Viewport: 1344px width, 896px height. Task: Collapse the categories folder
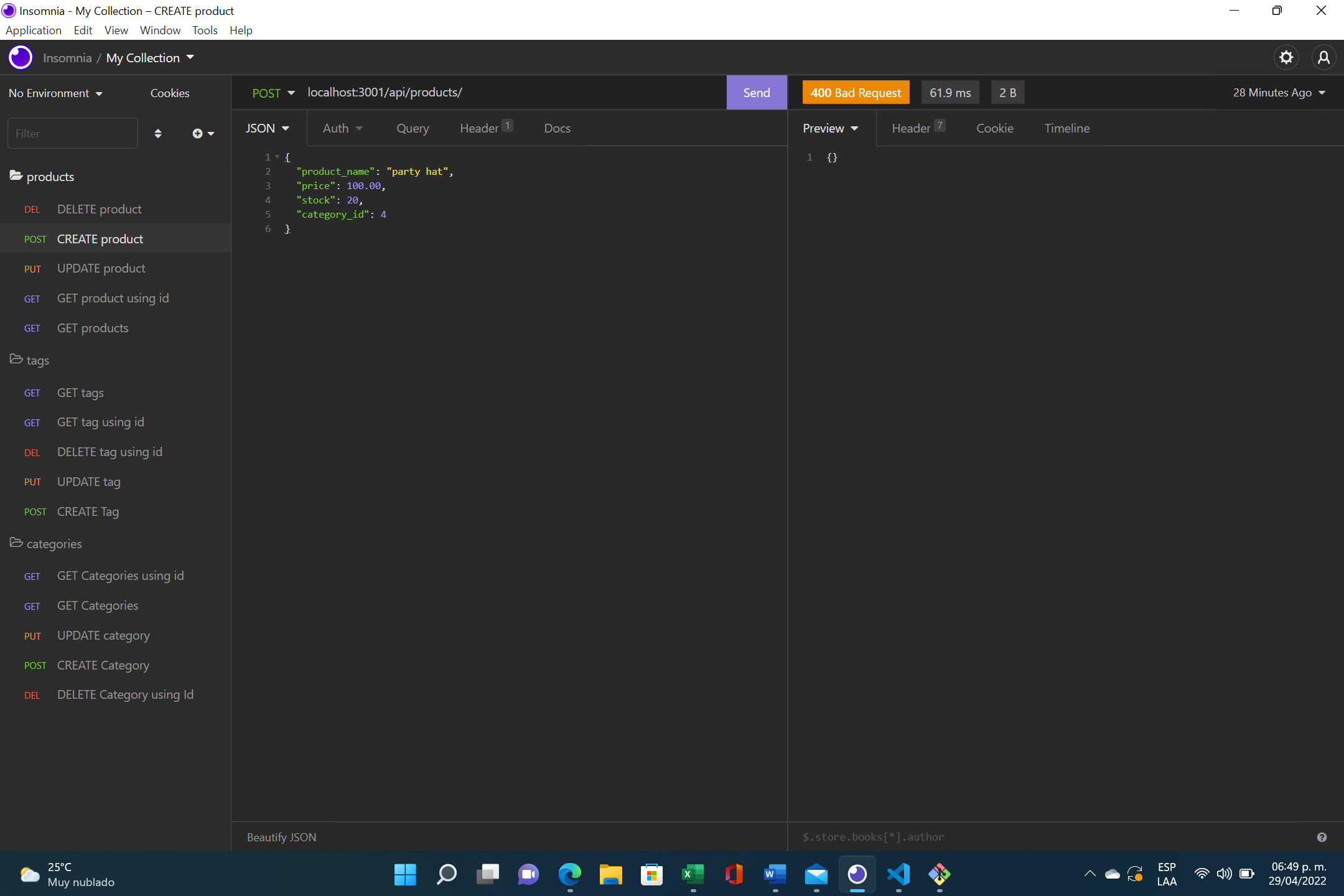pyautogui.click(x=45, y=544)
